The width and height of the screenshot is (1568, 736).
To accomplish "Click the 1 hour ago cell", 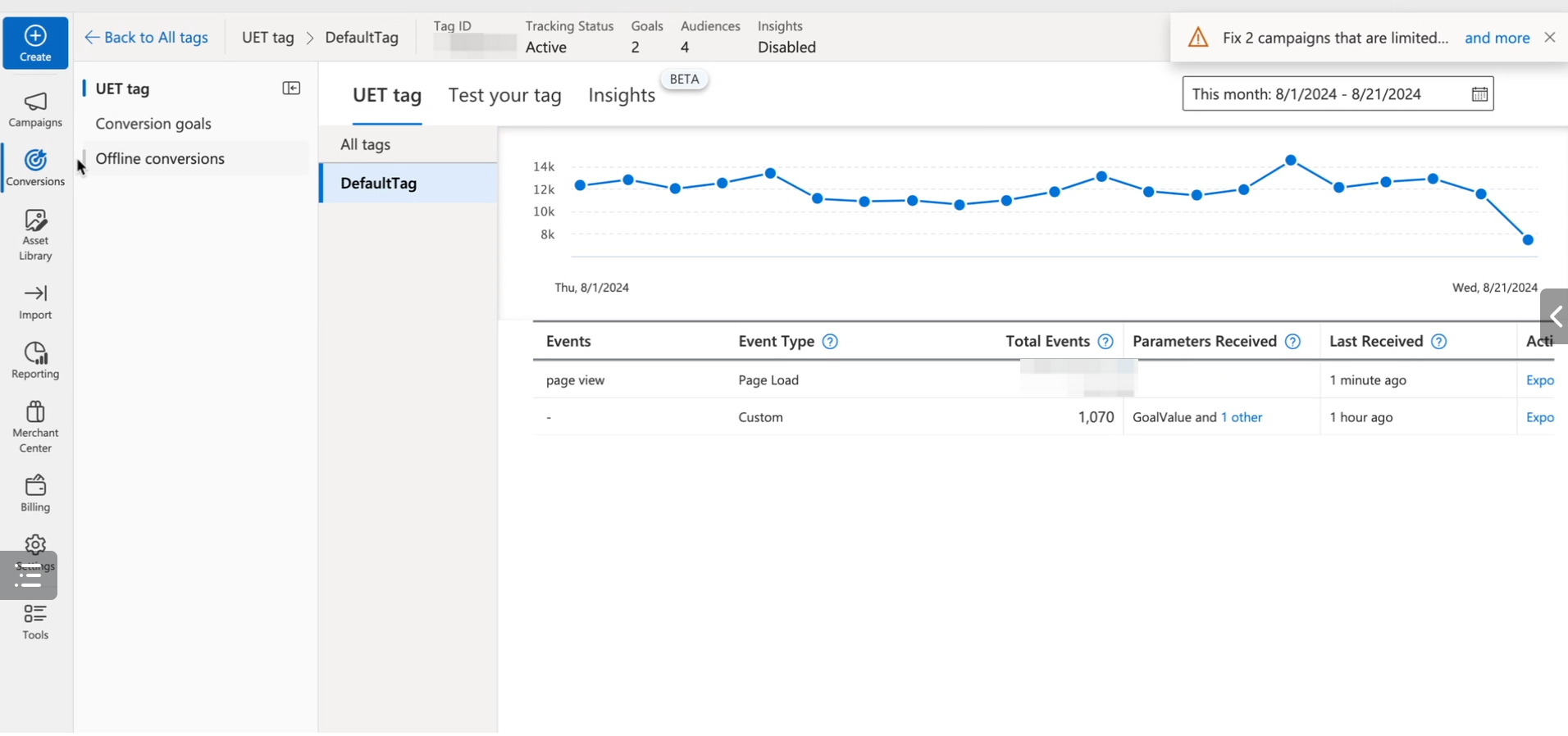I will coord(1361,417).
